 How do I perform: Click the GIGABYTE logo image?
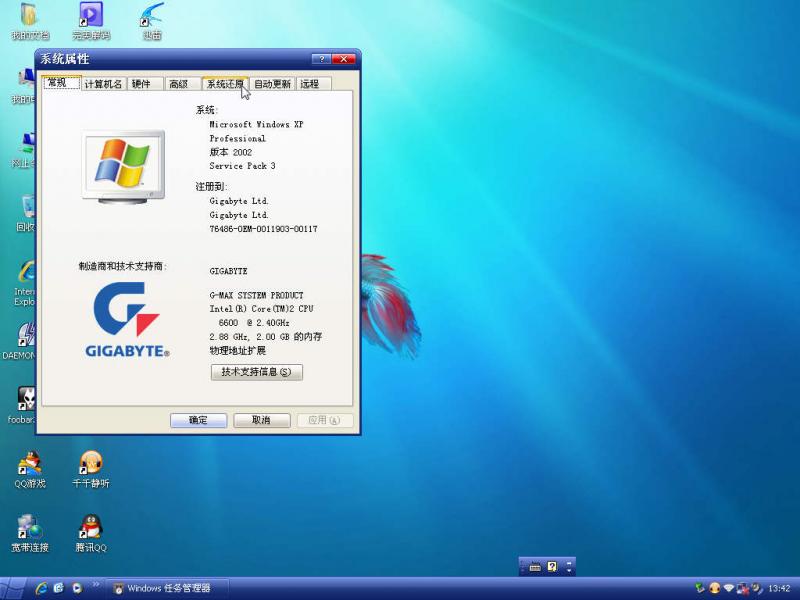click(127, 320)
